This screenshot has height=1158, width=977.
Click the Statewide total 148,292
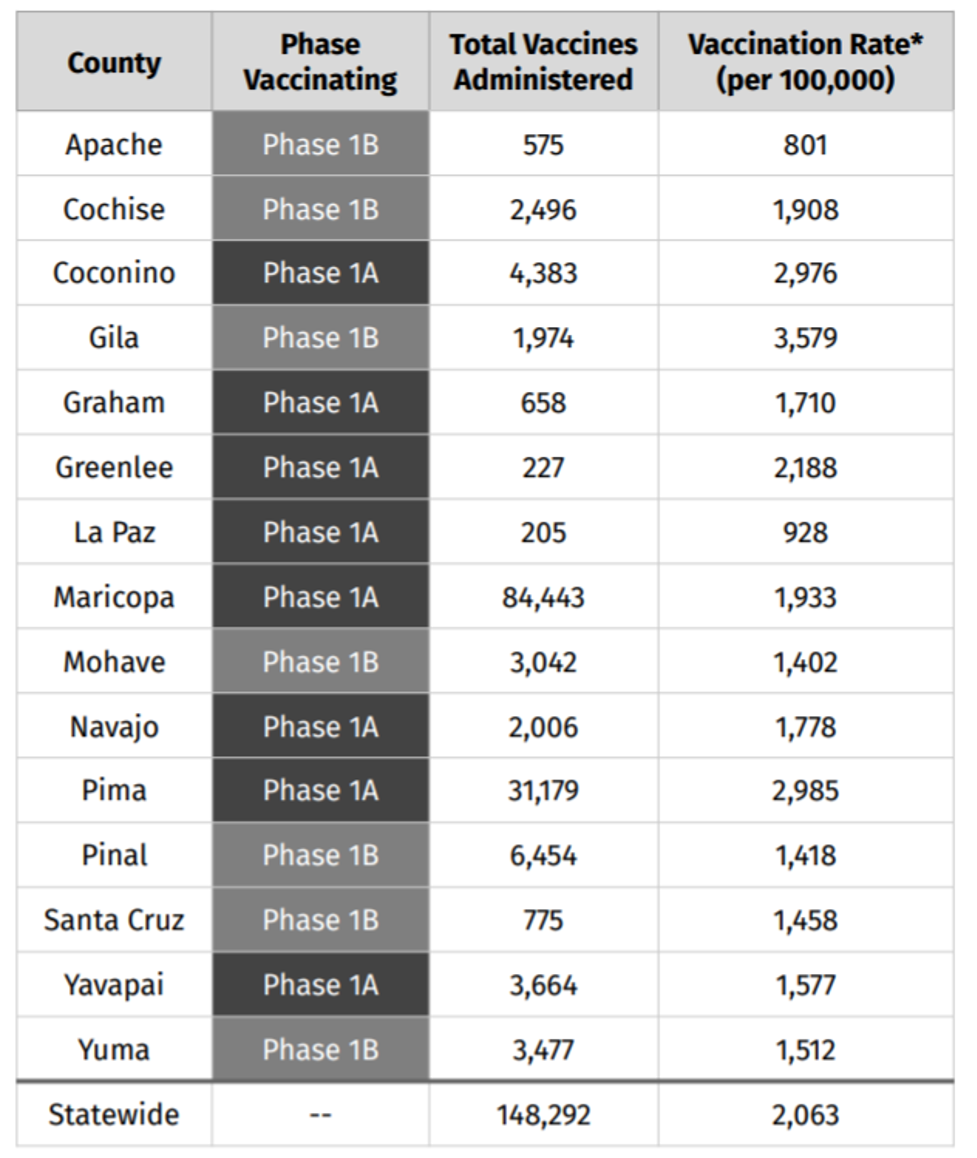pyautogui.click(x=543, y=1115)
